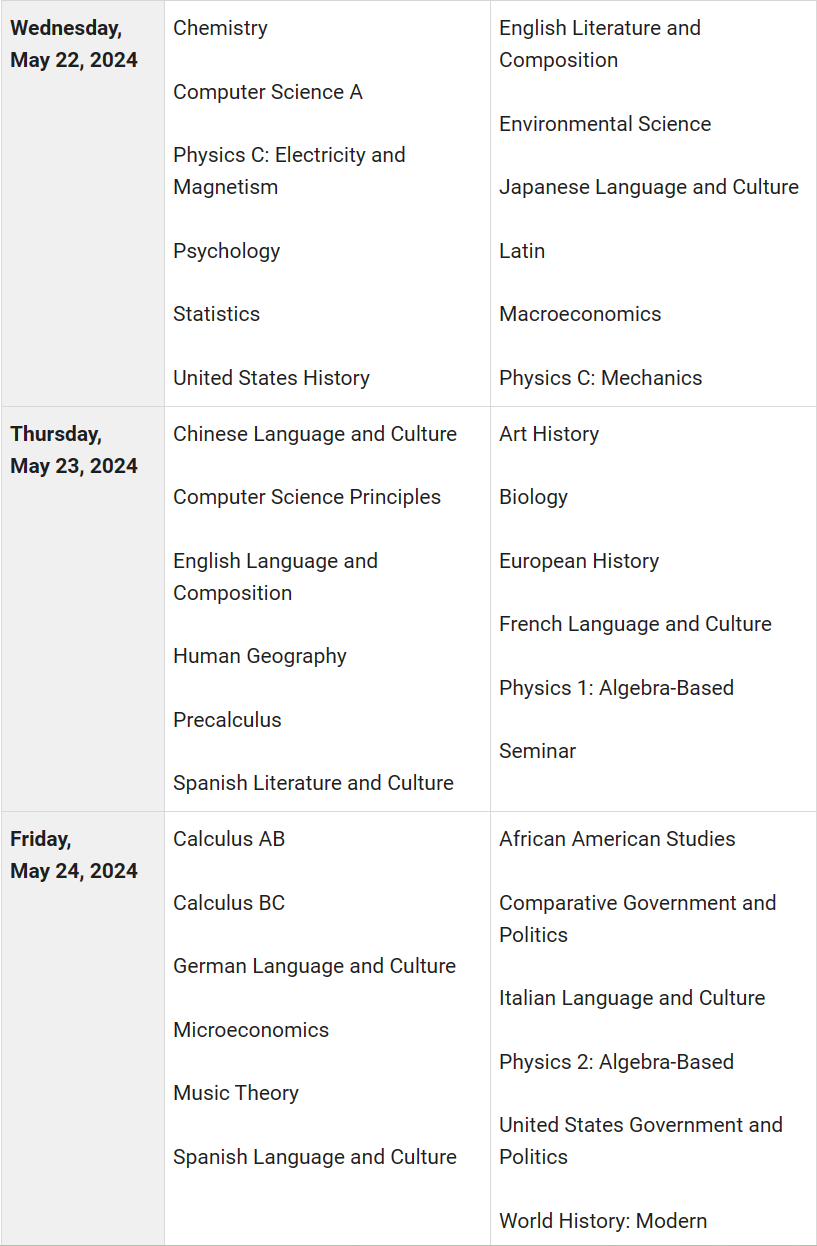Open the Precalculus exam entry
This screenshot has height=1246, width=817.
point(227,720)
